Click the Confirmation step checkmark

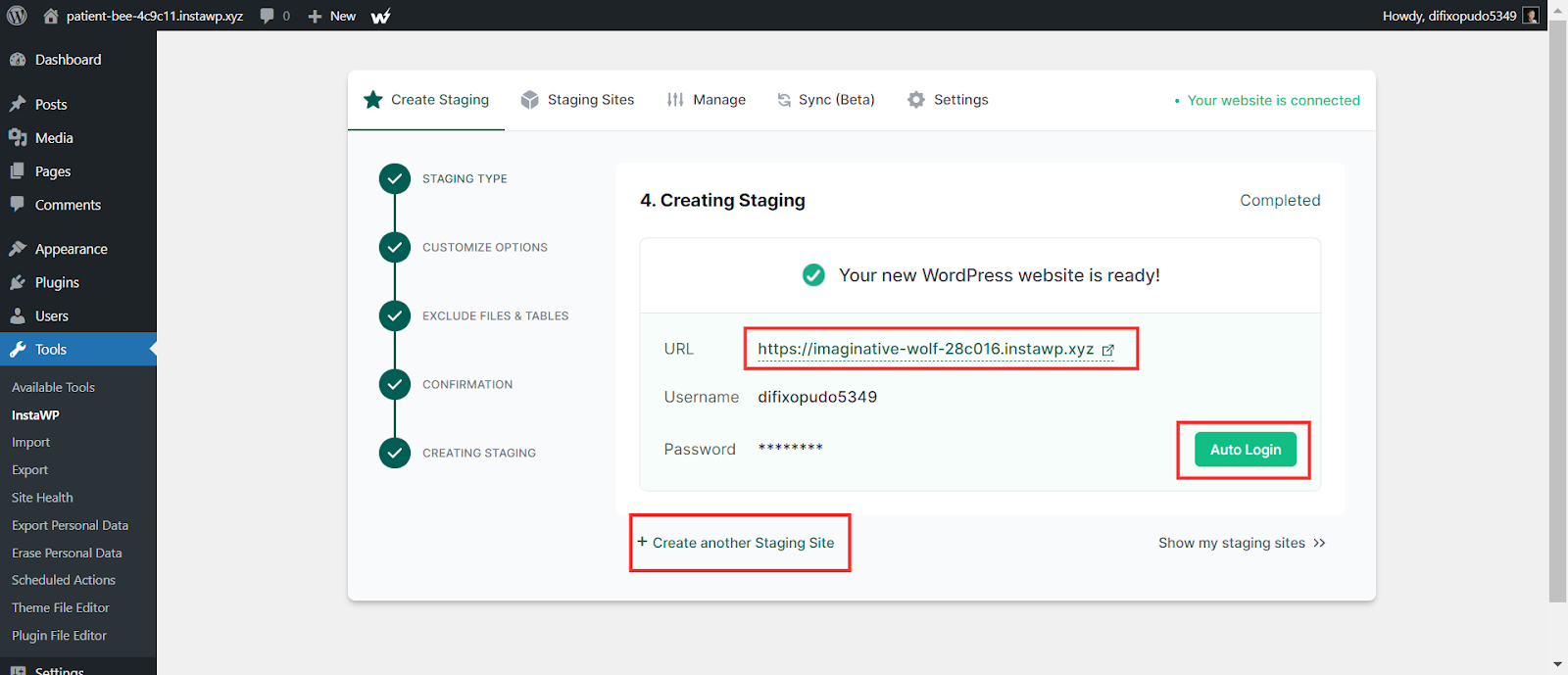[395, 384]
